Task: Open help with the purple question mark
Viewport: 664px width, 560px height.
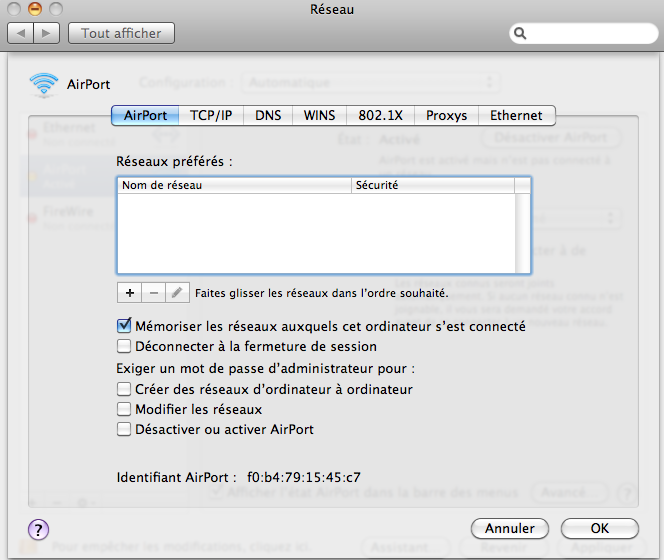Action: tap(39, 530)
